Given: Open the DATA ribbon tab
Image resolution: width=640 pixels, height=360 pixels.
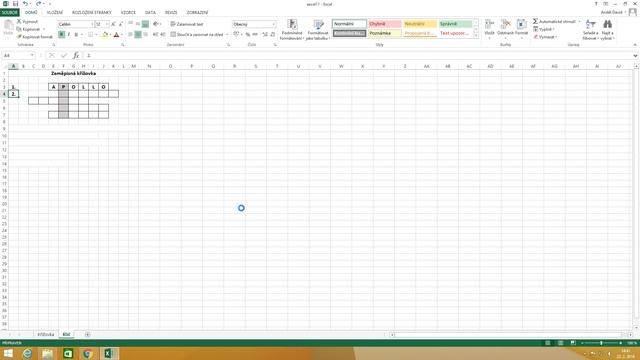Looking at the screenshot, I should 150,13.
